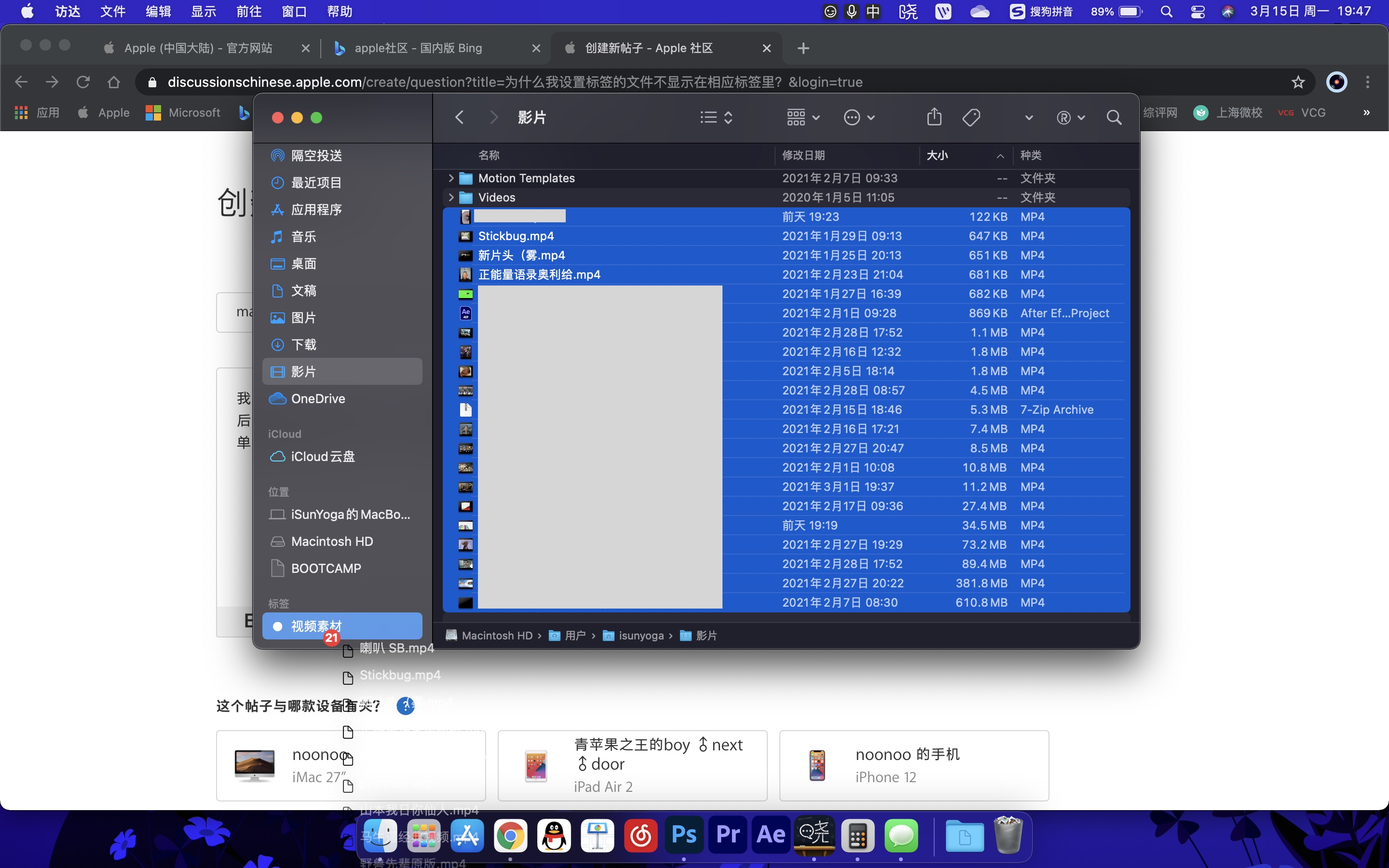Image resolution: width=1389 pixels, height=868 pixels.
Task: Select the Stickbug.mp4 file row
Action: click(516, 236)
